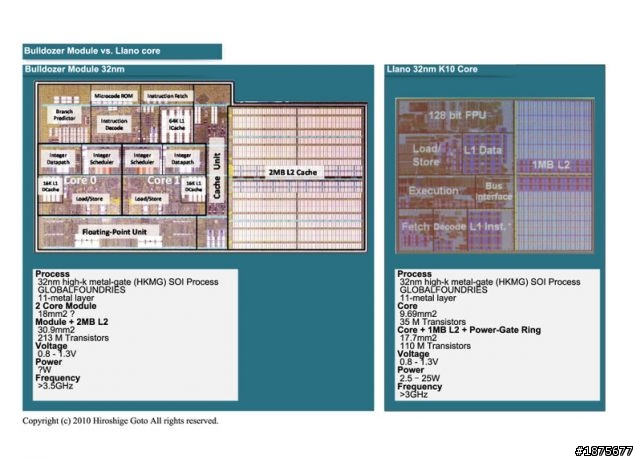Click the "1MB L2" label
Screen dimensions: 640x459
[x=551, y=165]
